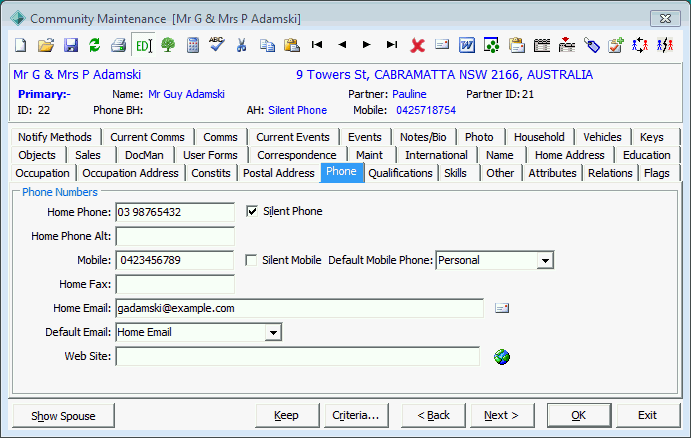Click the merge people arrows icon

click(x=640, y=45)
